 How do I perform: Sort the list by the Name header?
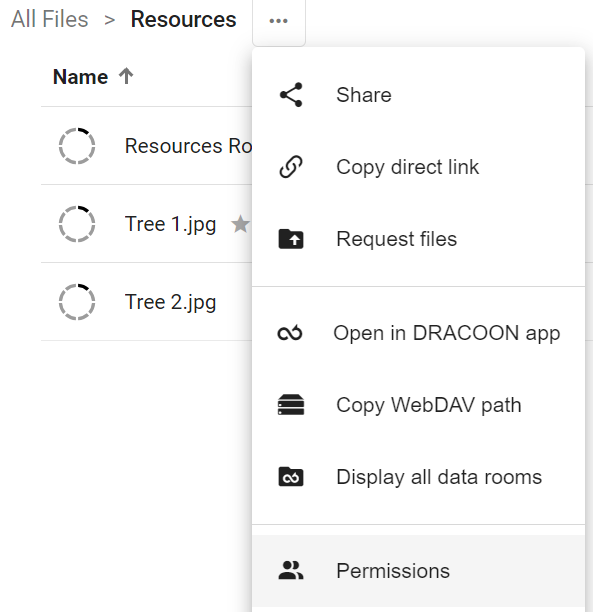80,76
